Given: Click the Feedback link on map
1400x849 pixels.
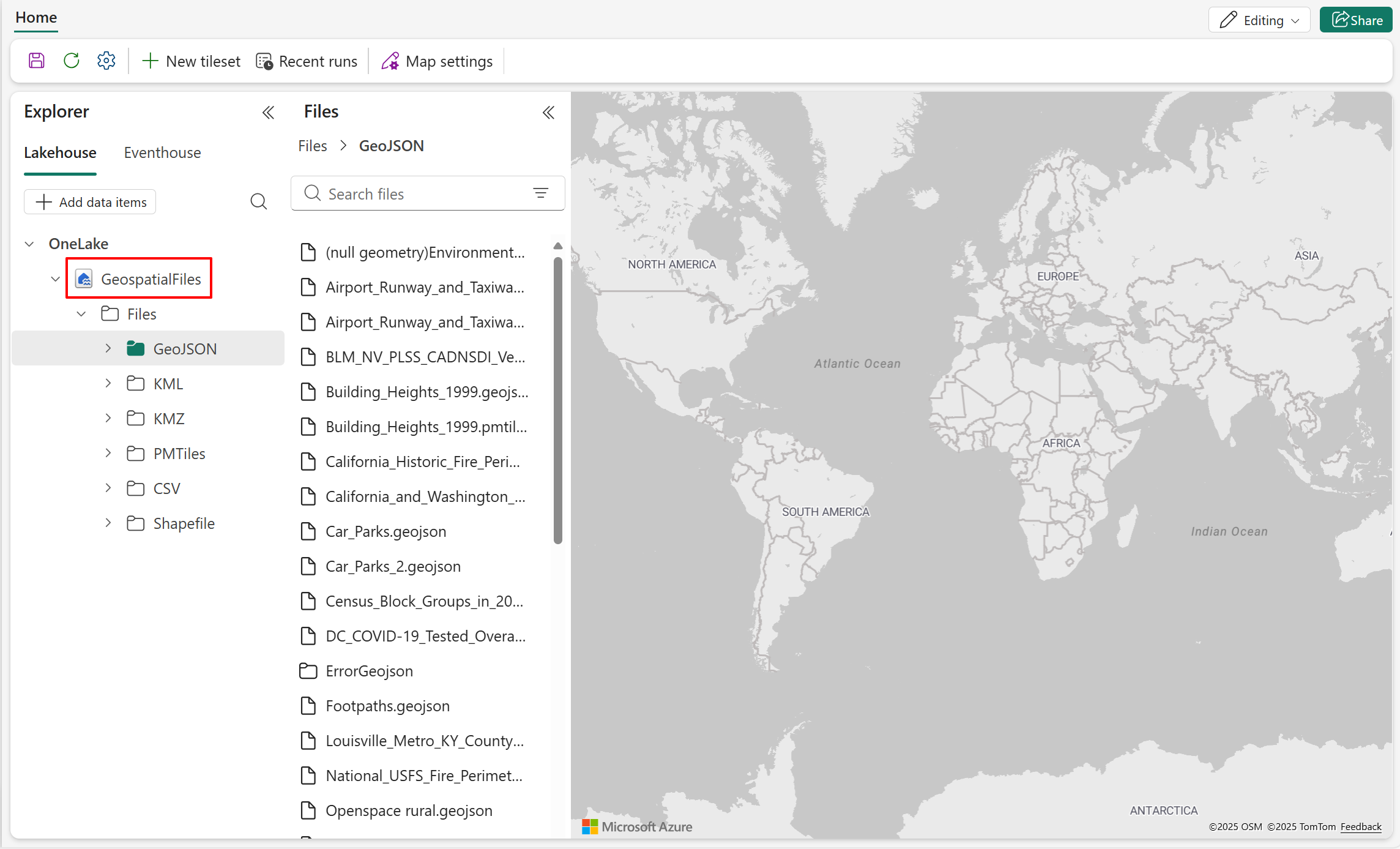Looking at the screenshot, I should pyautogui.click(x=1361, y=826).
